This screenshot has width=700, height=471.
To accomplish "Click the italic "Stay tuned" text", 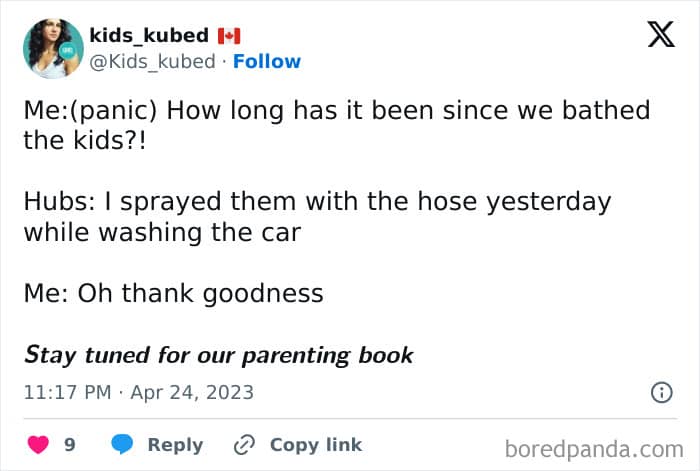I will [218, 355].
